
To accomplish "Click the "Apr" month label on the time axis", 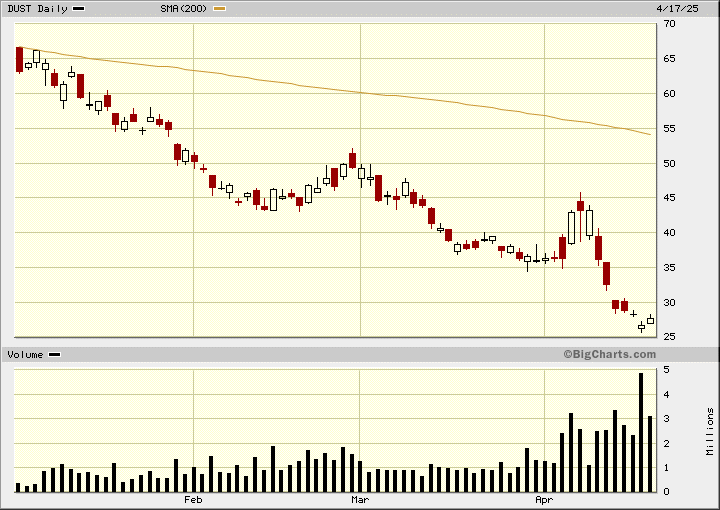I will [544, 499].
